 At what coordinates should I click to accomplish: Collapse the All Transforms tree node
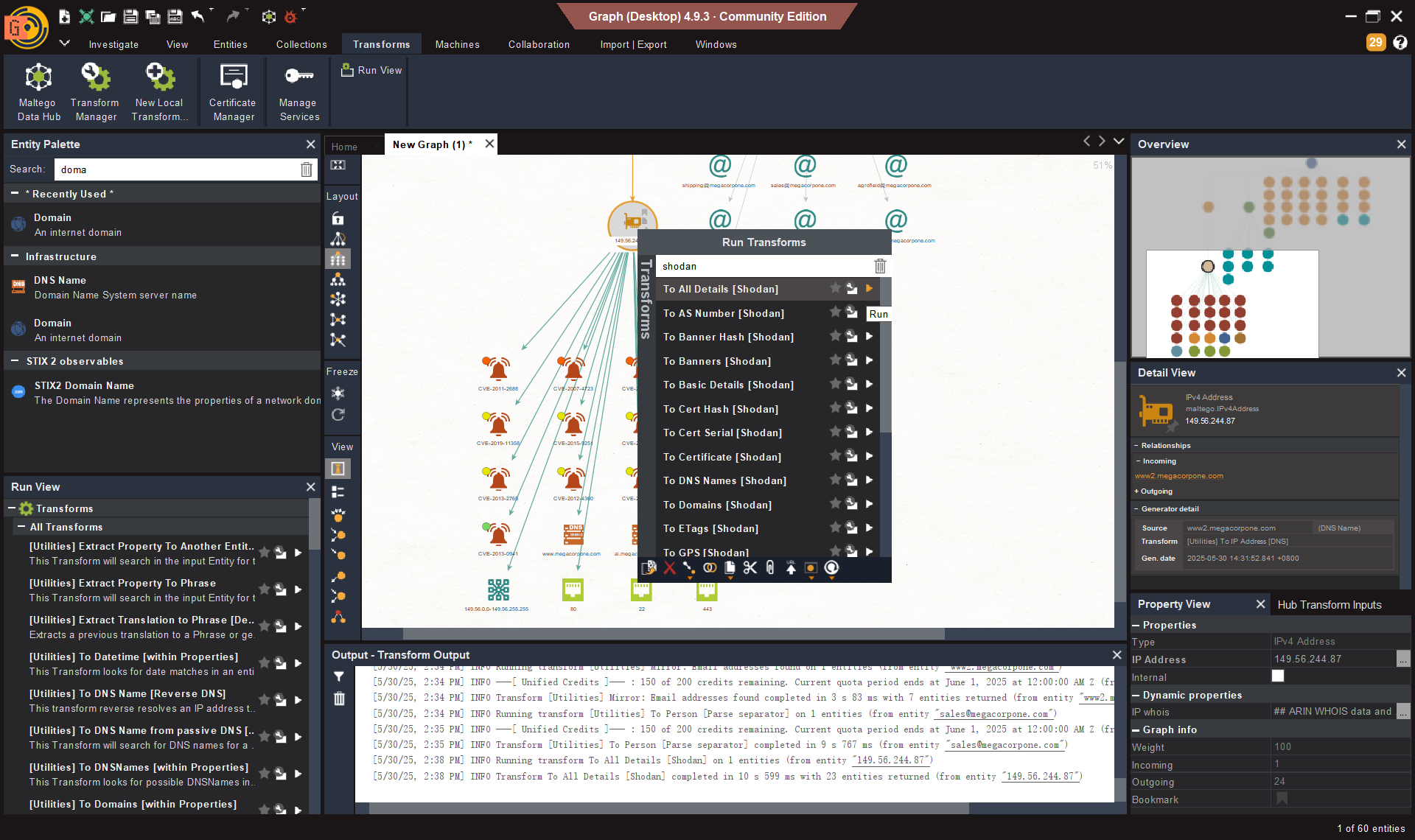click(x=21, y=527)
